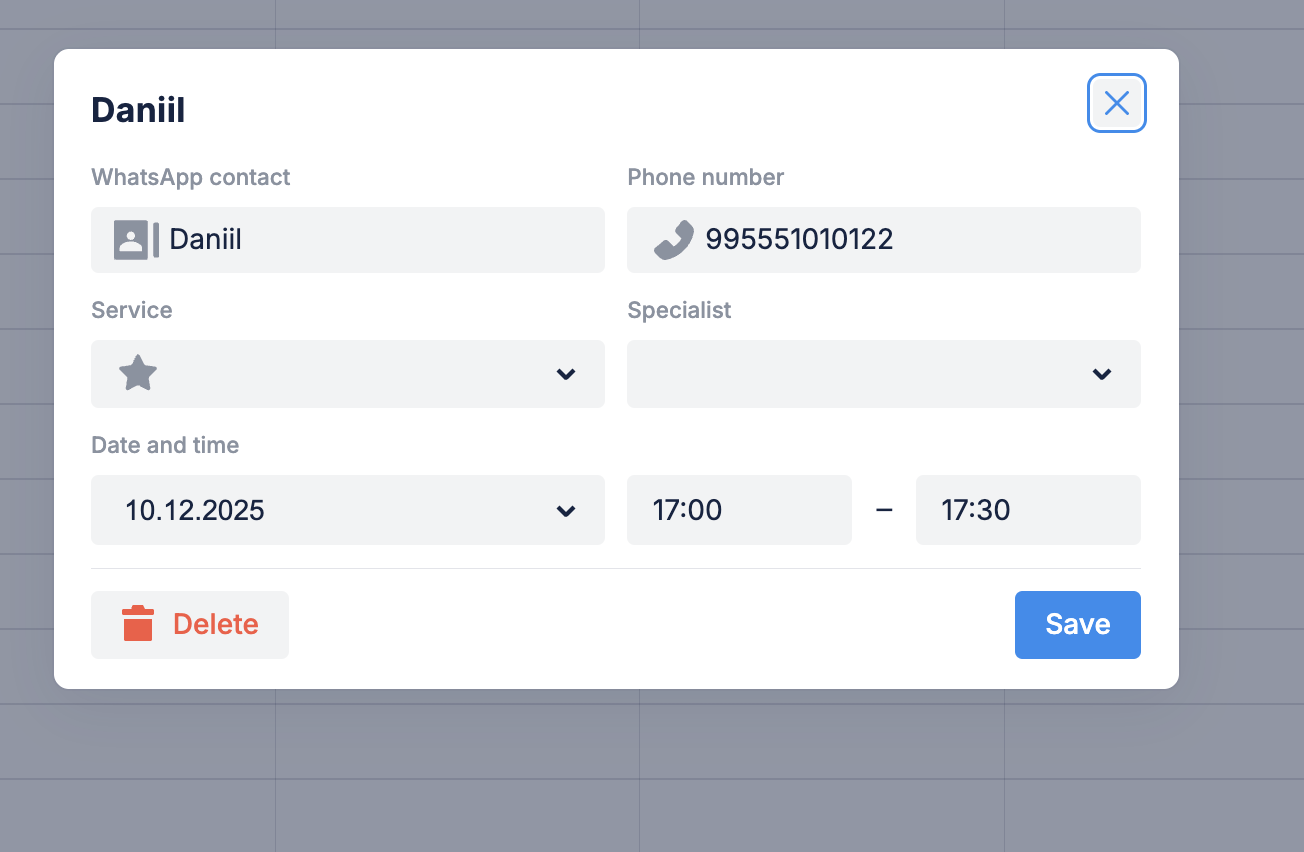
Task: Close the dialog with the X icon
Action: pyautogui.click(x=1116, y=103)
